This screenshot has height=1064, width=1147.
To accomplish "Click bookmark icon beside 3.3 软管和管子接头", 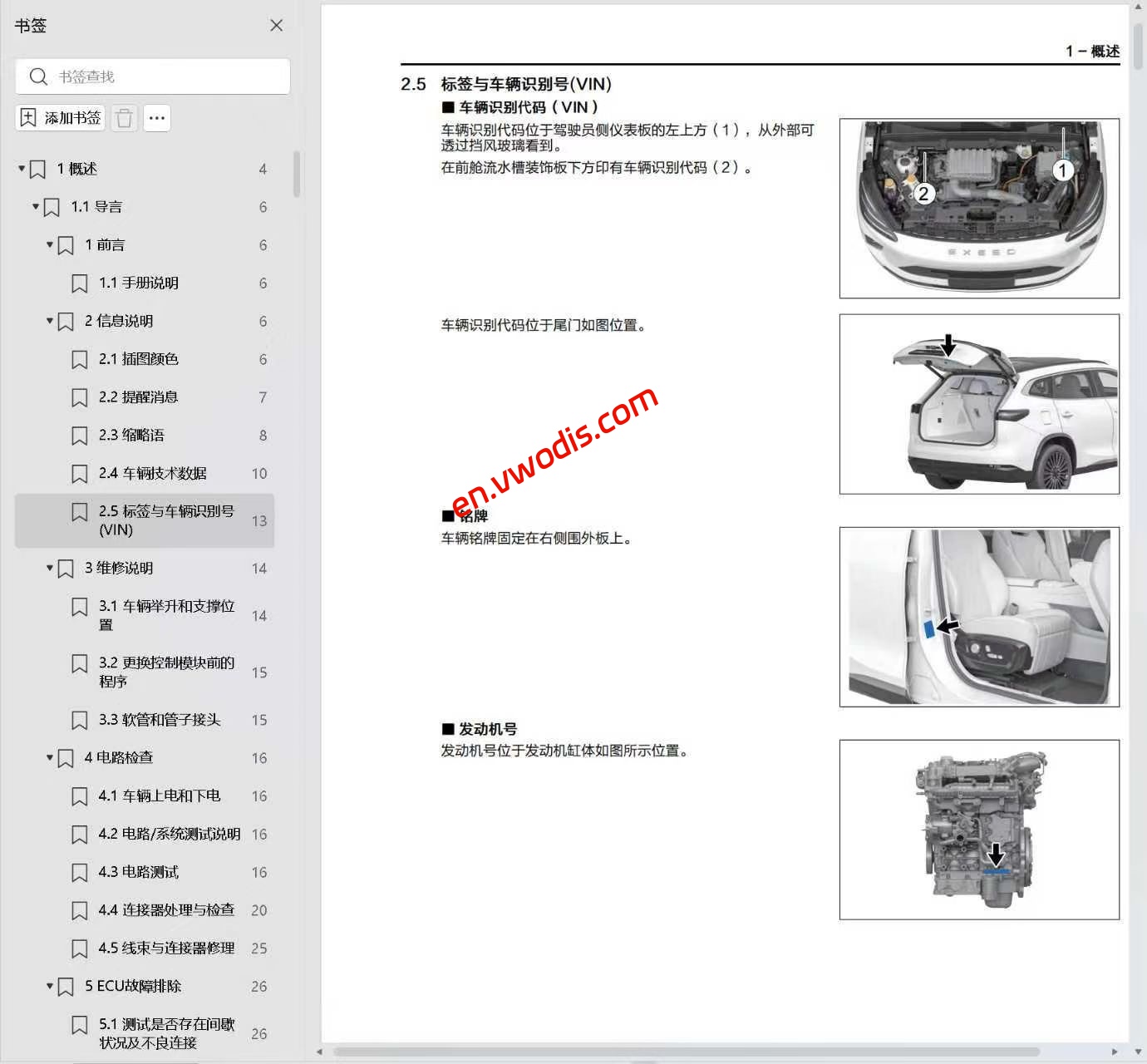I will pos(80,719).
